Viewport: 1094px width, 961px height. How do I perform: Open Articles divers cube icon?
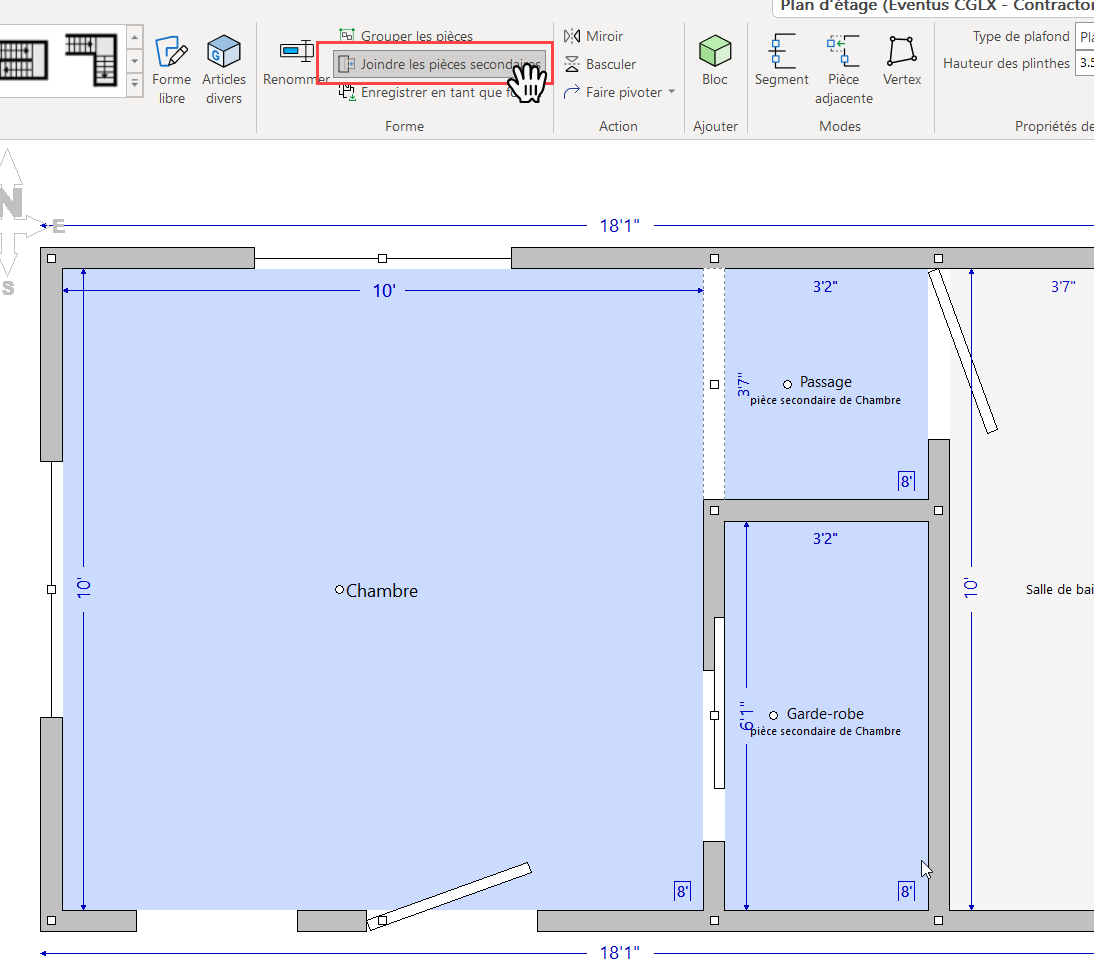[223, 70]
